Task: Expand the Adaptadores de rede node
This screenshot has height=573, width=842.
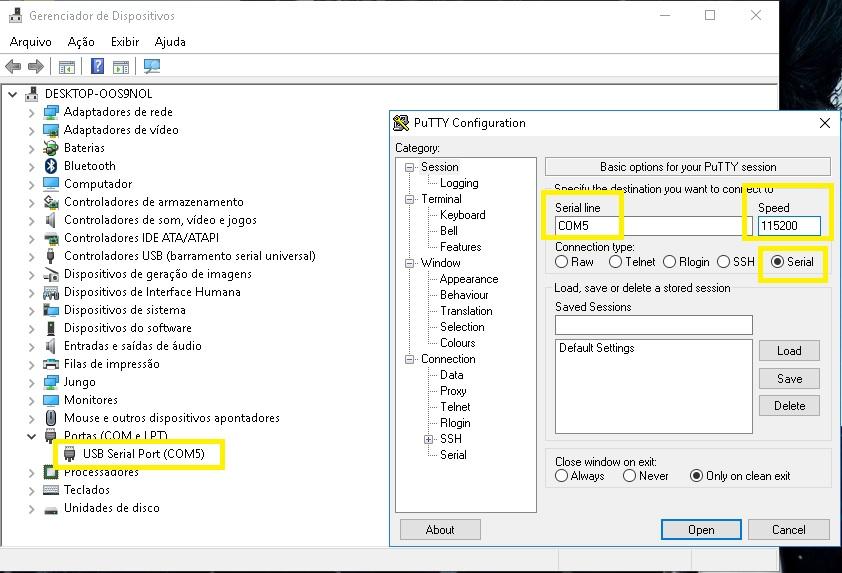Action: [x=31, y=112]
